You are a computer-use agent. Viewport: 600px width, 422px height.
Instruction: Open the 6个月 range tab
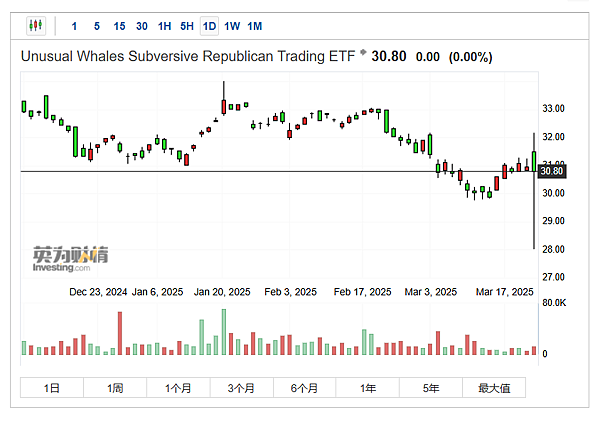pos(304,387)
